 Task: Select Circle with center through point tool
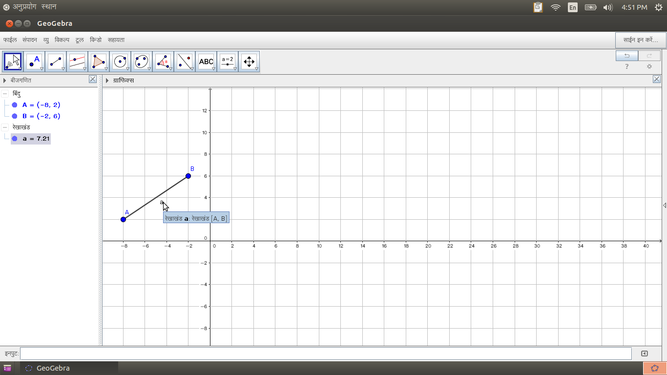[x=120, y=62]
